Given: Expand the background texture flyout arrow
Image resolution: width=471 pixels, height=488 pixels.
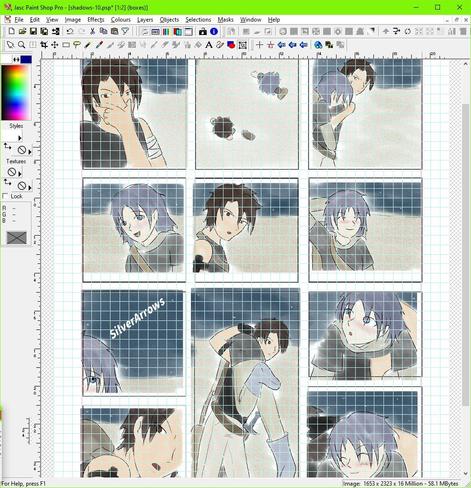Looking at the screenshot, I should point(29,187).
